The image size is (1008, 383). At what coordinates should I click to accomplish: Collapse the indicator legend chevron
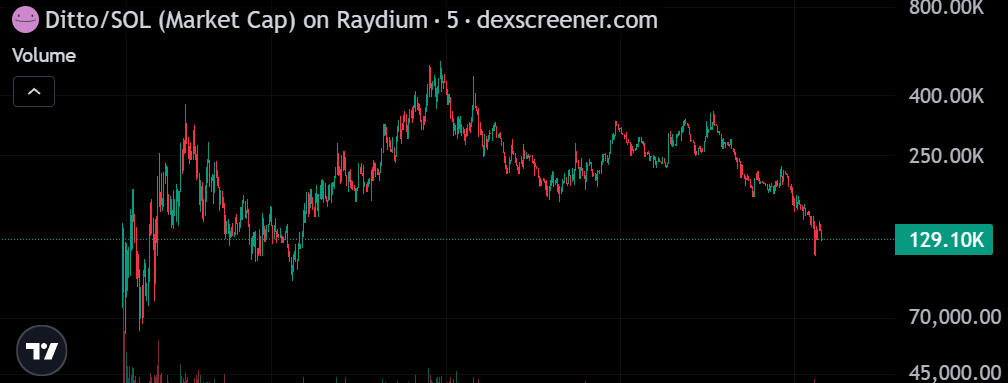[34, 91]
